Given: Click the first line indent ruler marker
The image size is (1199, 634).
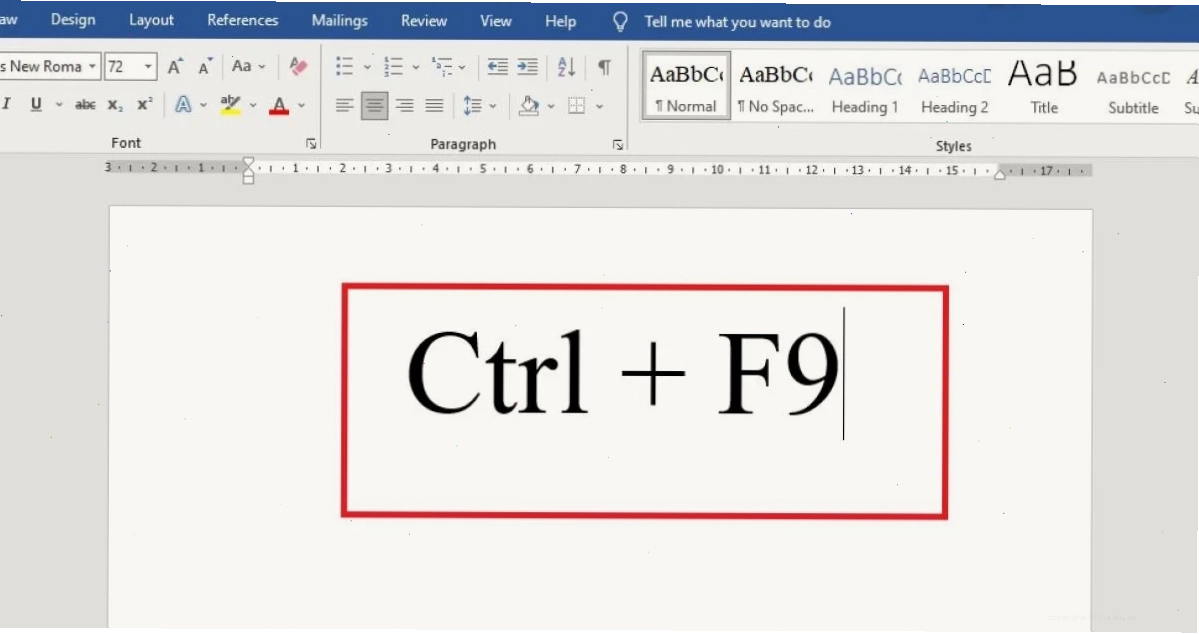Looking at the screenshot, I should (x=249, y=163).
